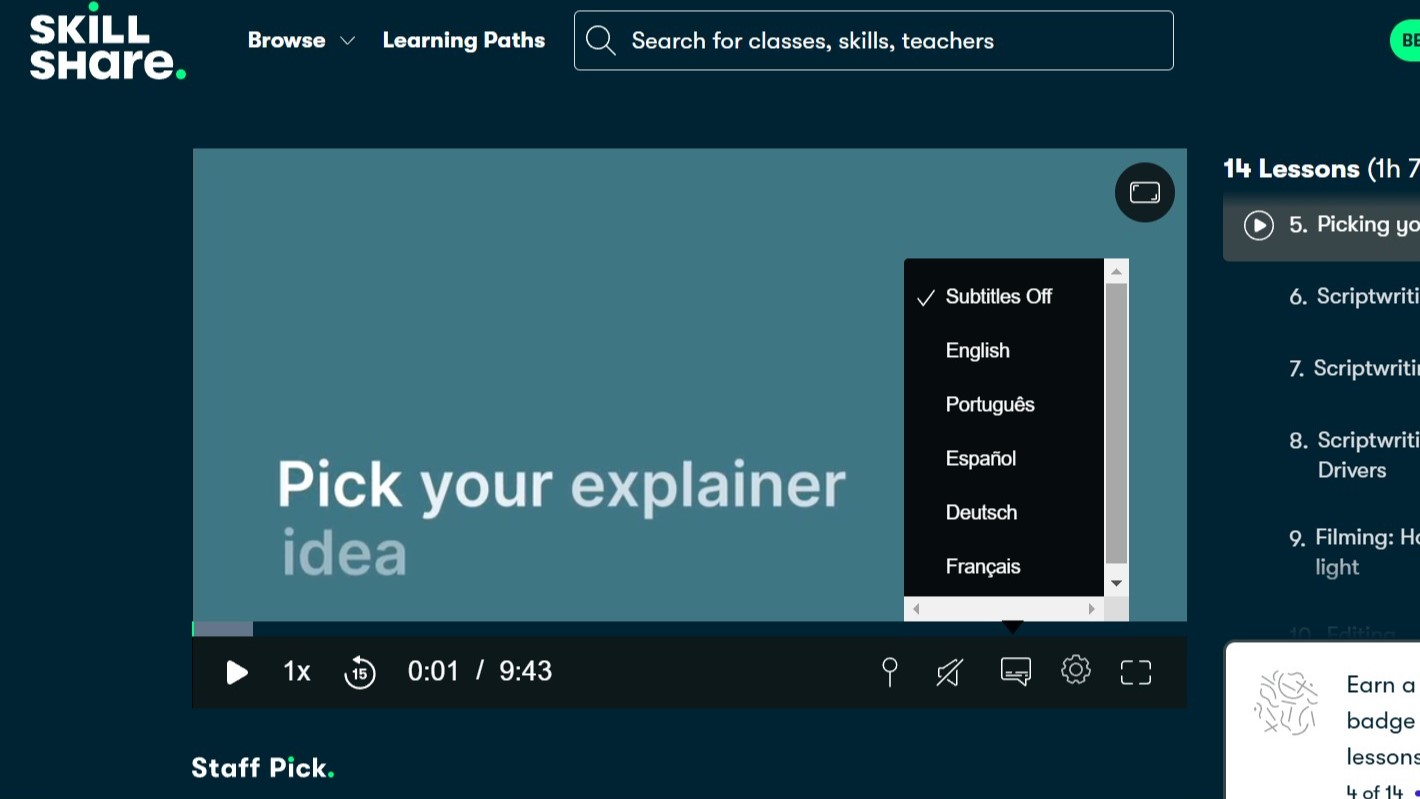The height and width of the screenshot is (799, 1420).
Task: Click the Skillshare logo
Action: pos(108,42)
